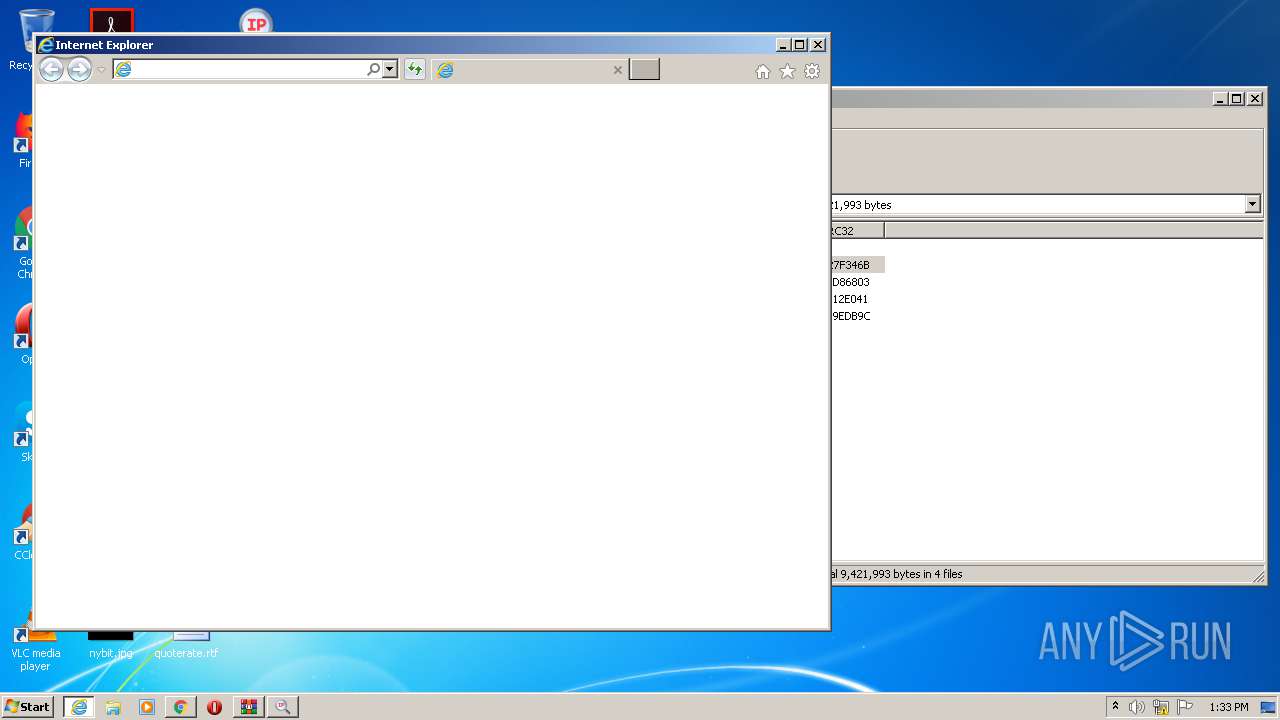1280x720 pixels.
Task: Open Opera from taskbar
Action: 214,707
